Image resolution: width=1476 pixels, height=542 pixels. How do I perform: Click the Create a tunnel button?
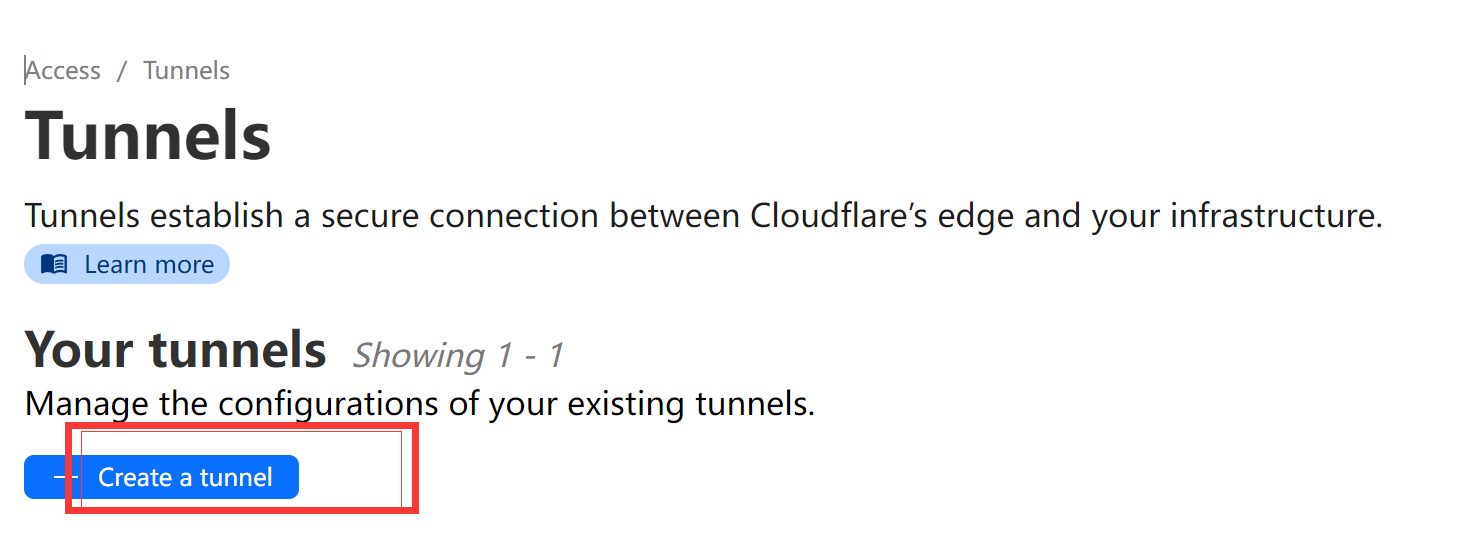pyautogui.click(x=161, y=477)
